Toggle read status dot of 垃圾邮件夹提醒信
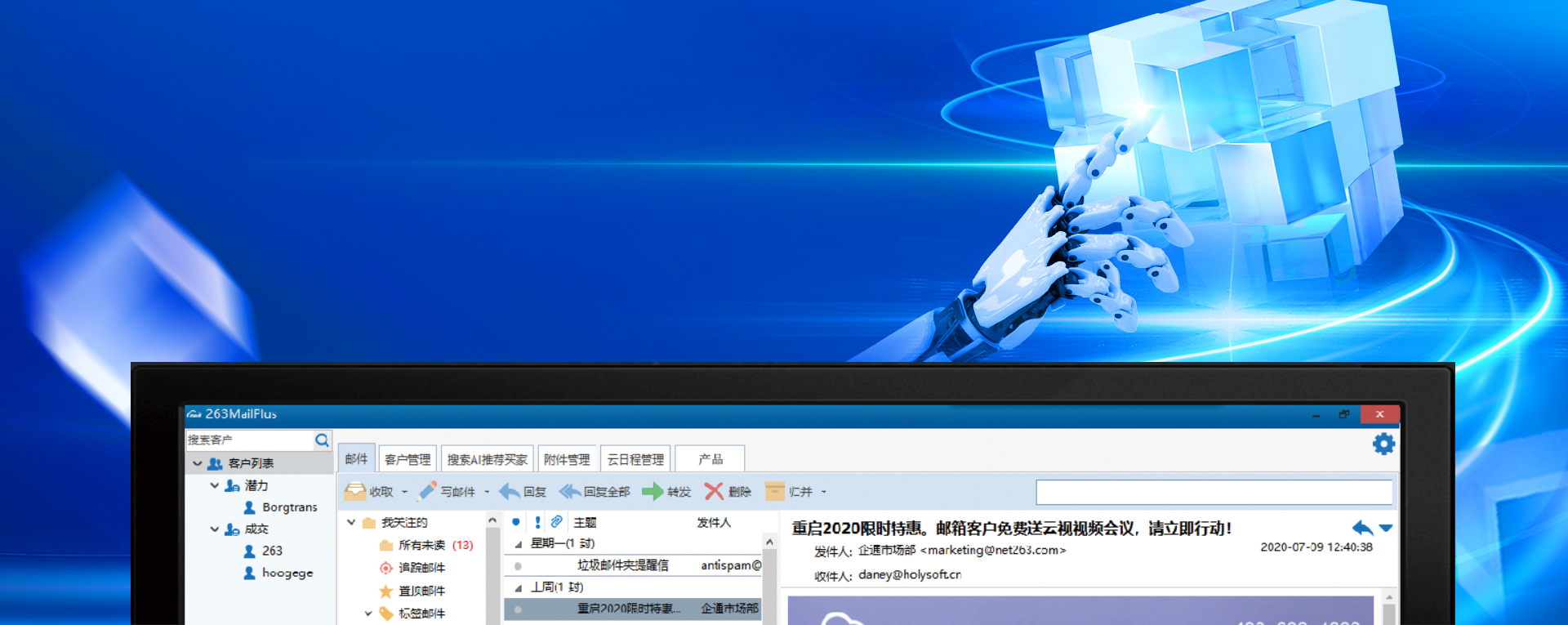This screenshot has width=1568, height=625. tap(518, 565)
